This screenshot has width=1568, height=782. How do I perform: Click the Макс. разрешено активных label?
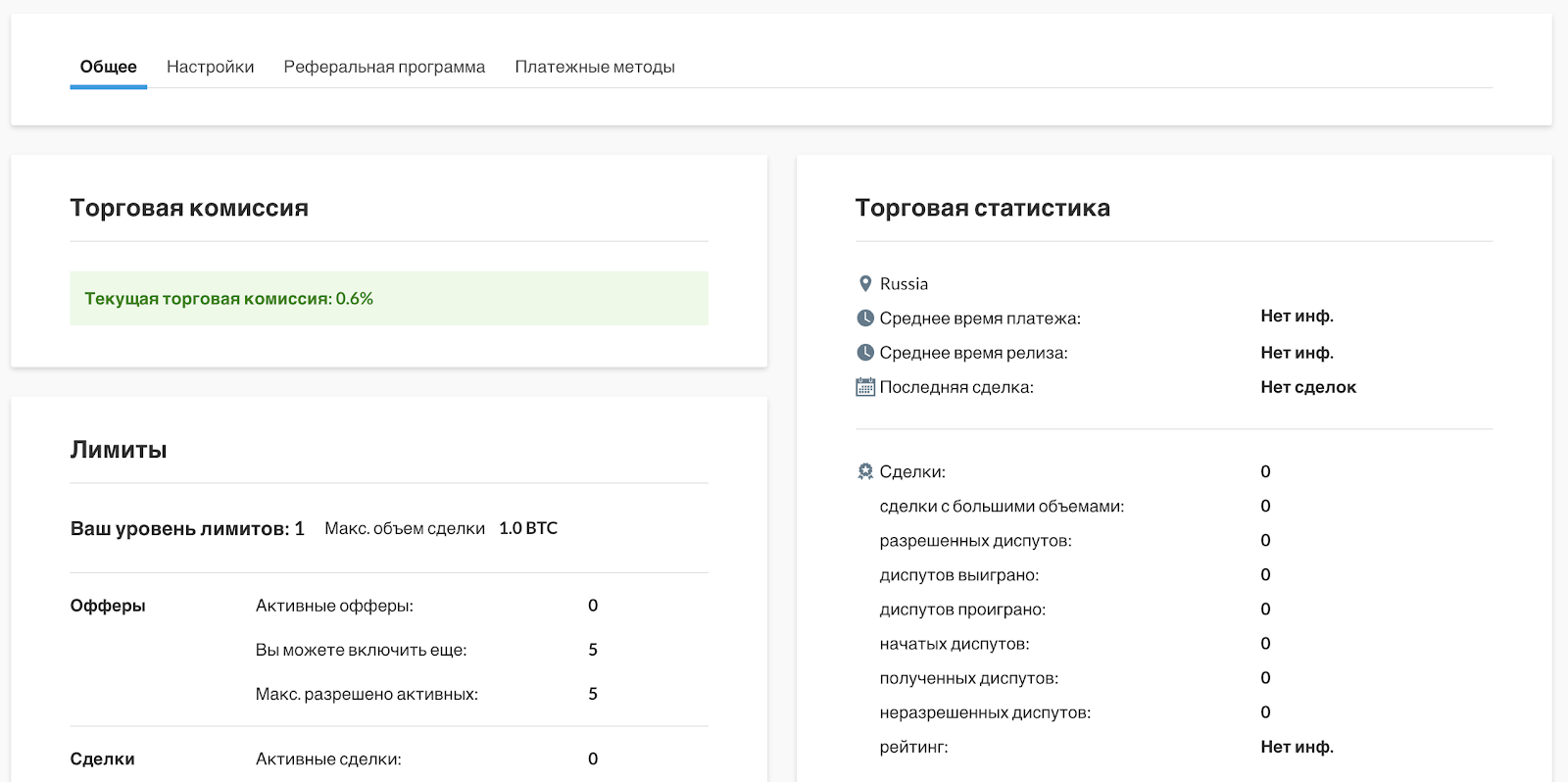(x=367, y=694)
